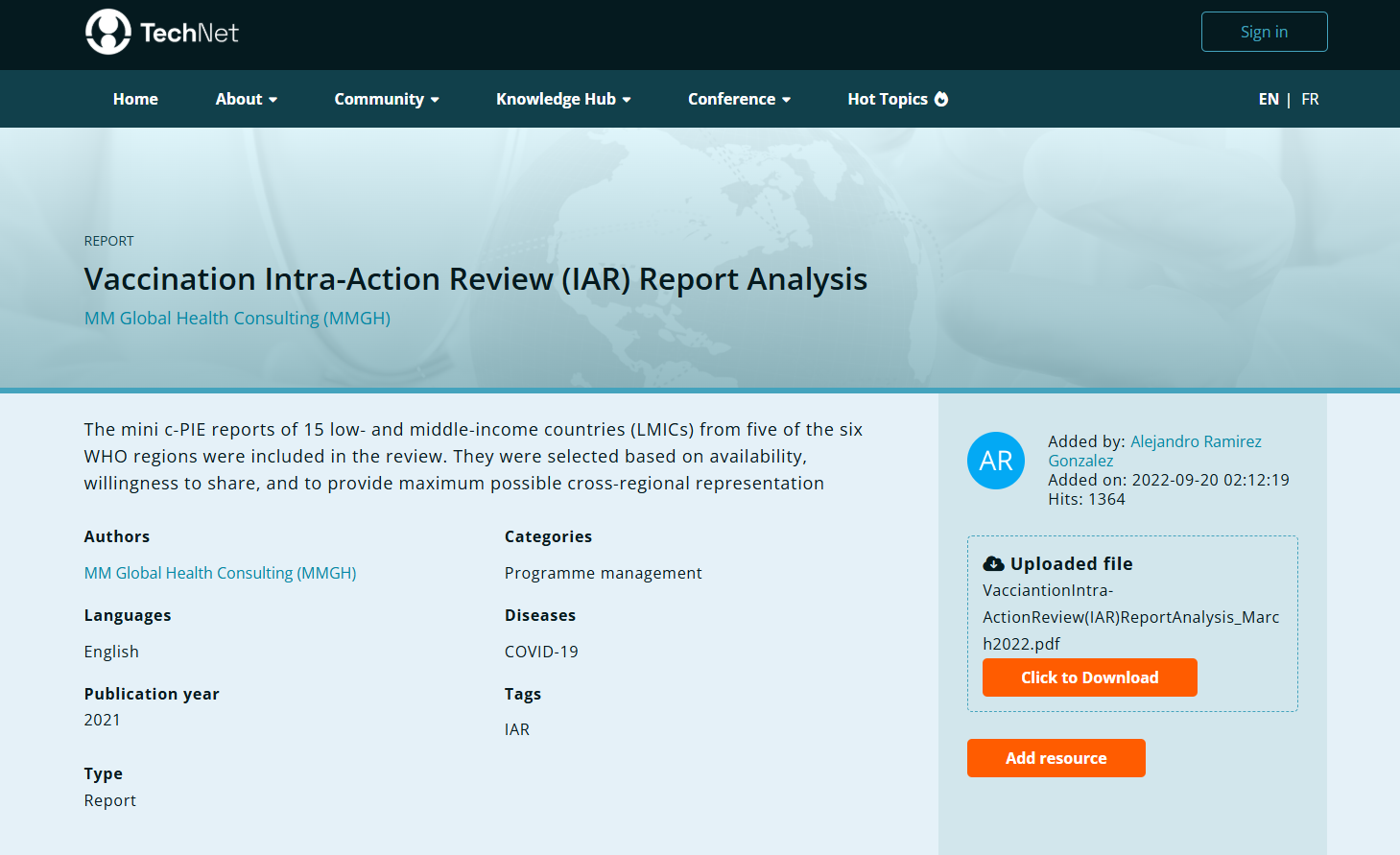Click the AR user avatar circle

(995, 461)
